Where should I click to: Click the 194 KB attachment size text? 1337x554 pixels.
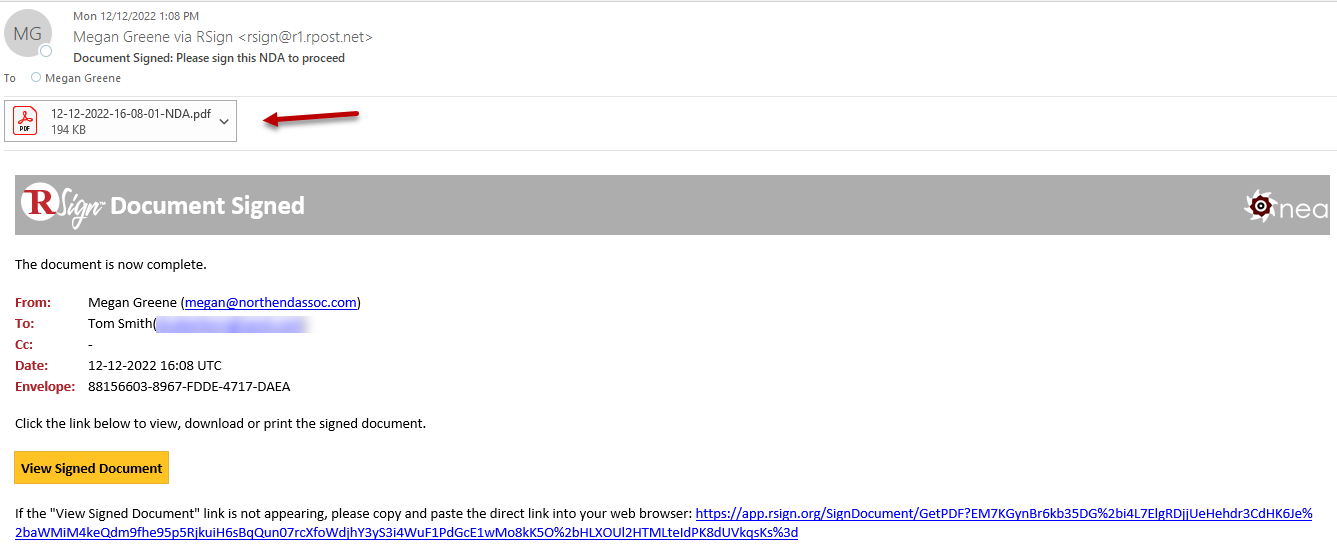tap(68, 130)
